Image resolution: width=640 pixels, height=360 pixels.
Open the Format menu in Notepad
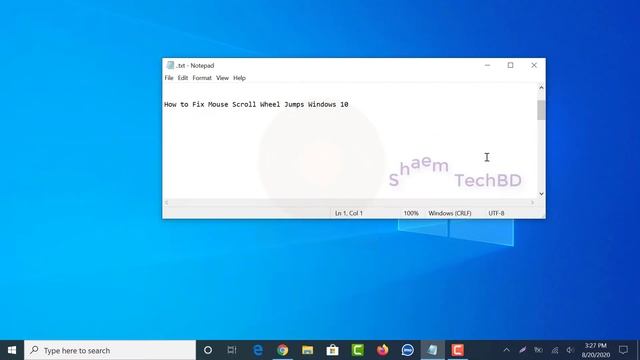pyautogui.click(x=202, y=78)
